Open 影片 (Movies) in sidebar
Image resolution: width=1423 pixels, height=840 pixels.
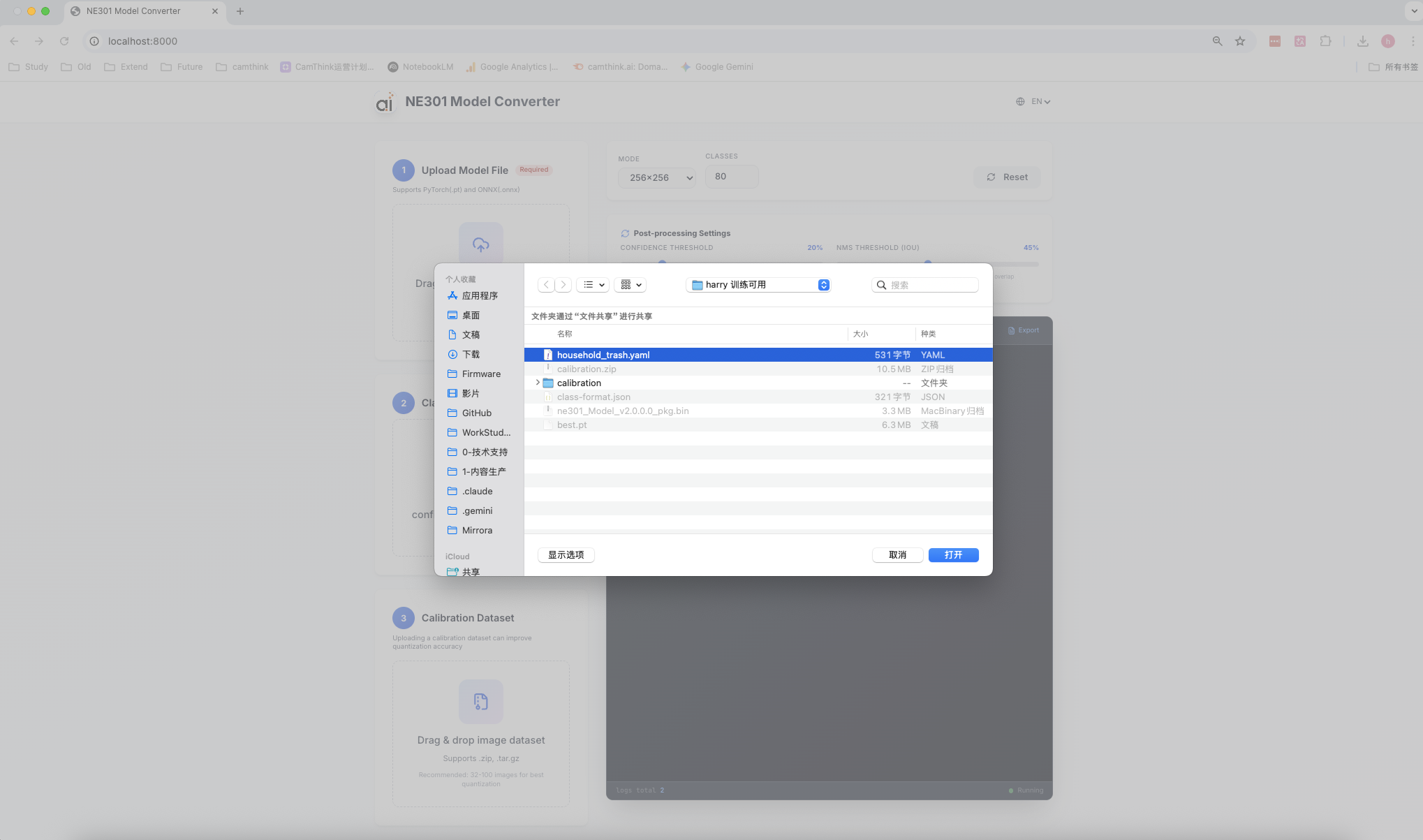point(471,394)
